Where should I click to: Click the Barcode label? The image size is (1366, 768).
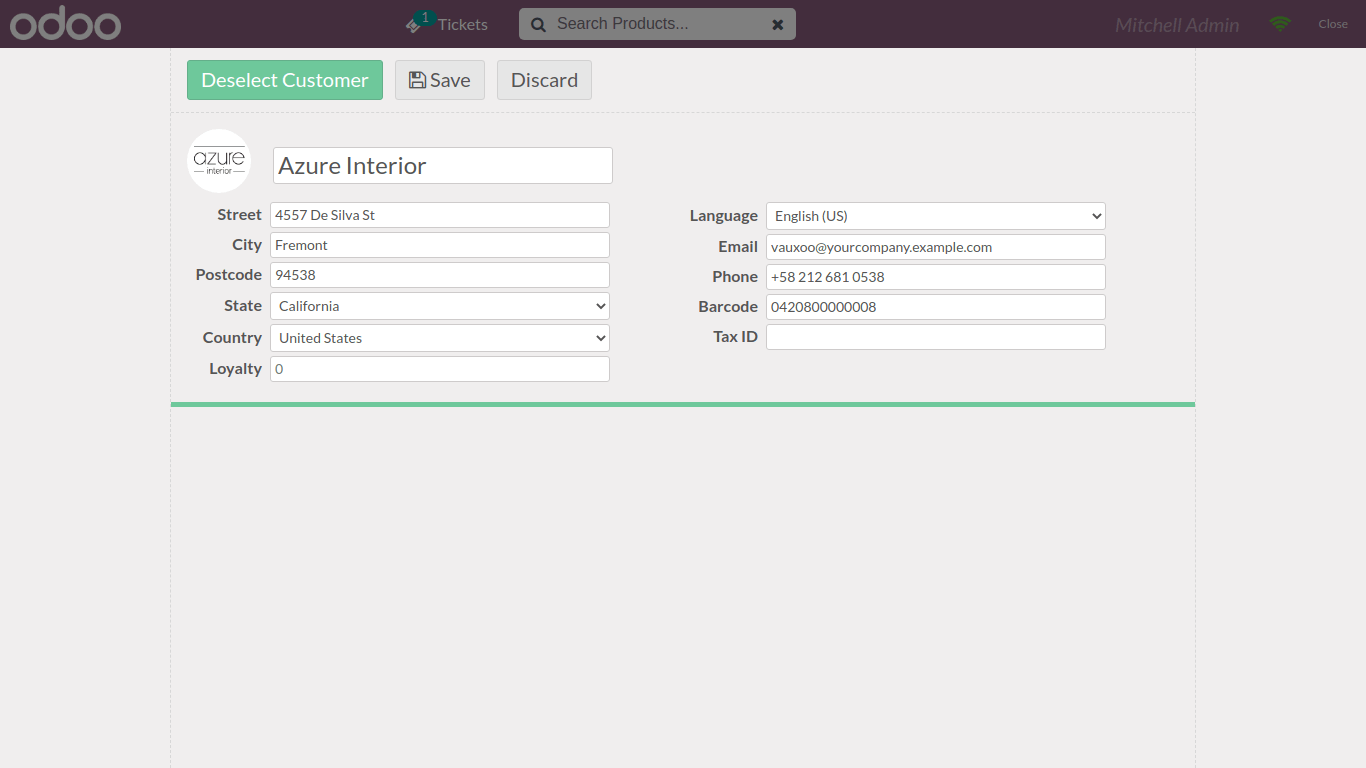(728, 307)
